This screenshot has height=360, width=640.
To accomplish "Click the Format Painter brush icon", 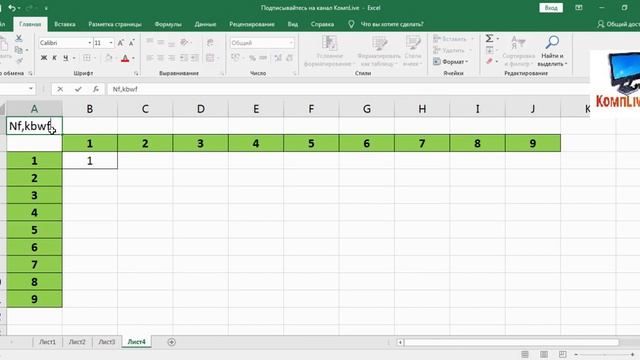I will point(19,61).
